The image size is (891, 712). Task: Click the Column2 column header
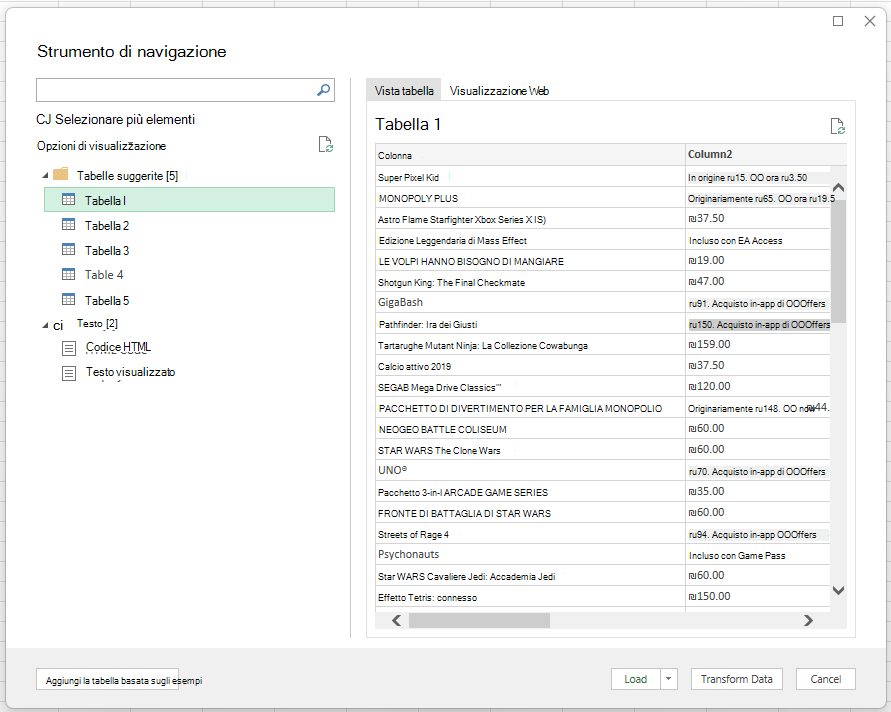click(x=766, y=155)
